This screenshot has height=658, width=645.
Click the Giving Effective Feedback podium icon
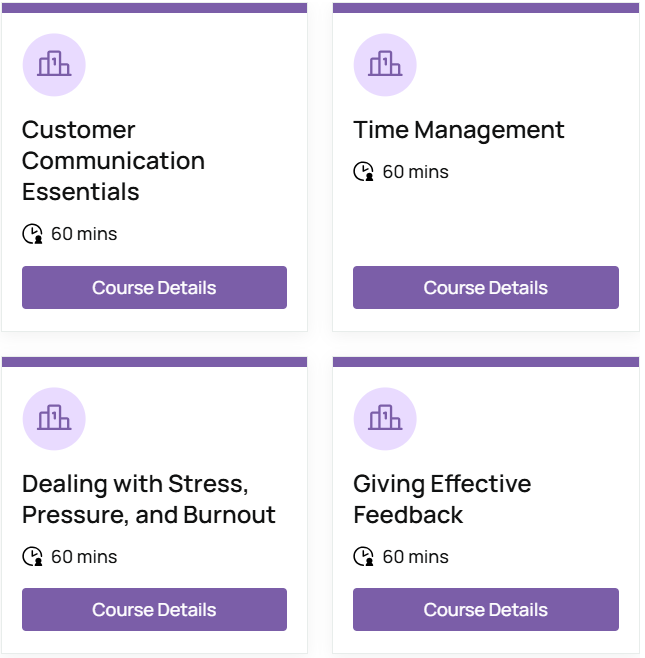click(385, 419)
